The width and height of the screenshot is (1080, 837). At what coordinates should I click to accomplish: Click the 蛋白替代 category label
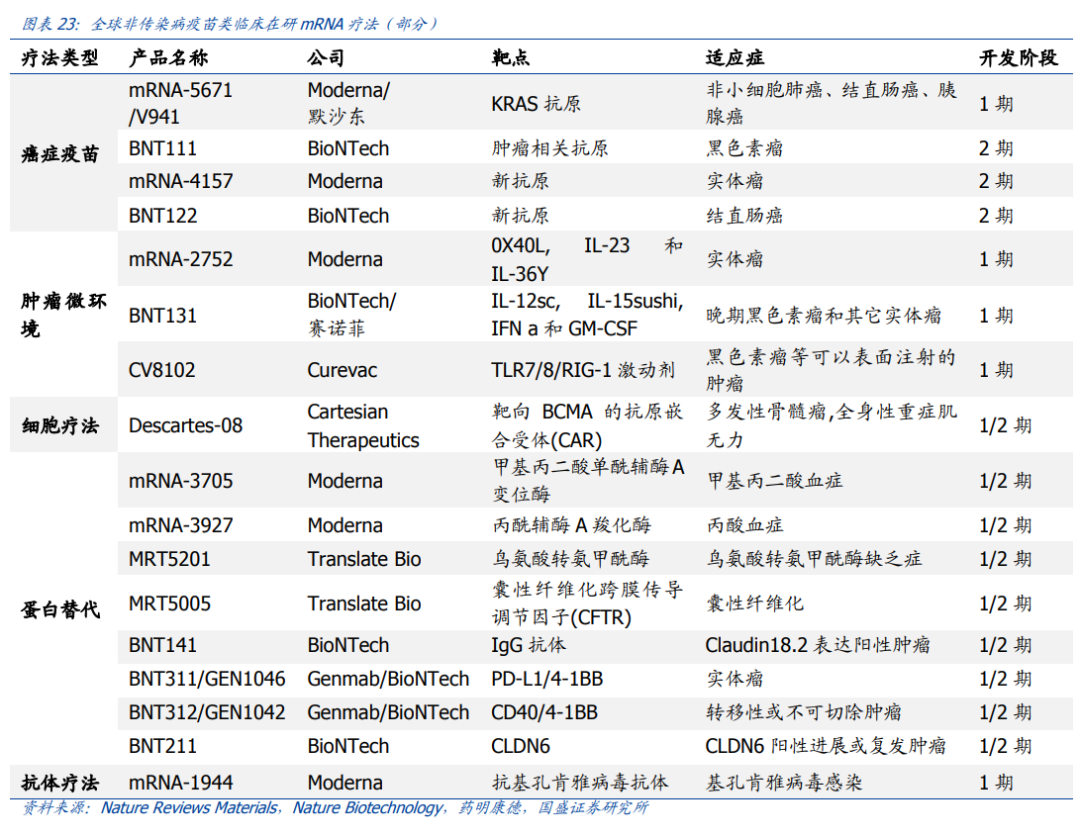tap(60, 609)
